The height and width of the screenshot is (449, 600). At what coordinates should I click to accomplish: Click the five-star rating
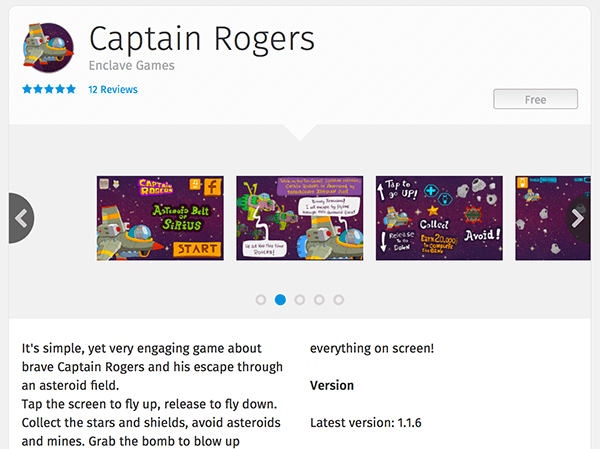pos(49,90)
